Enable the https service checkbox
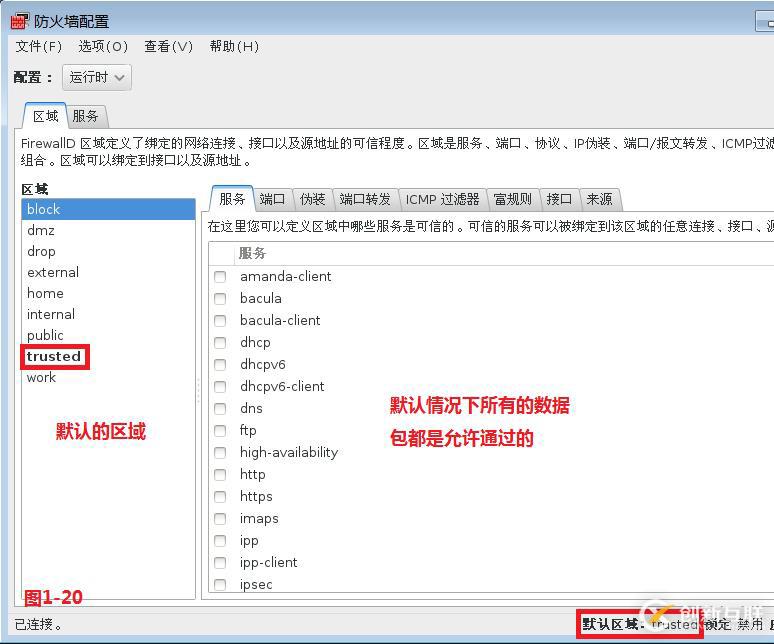The height and width of the screenshot is (644, 774). [x=220, y=496]
